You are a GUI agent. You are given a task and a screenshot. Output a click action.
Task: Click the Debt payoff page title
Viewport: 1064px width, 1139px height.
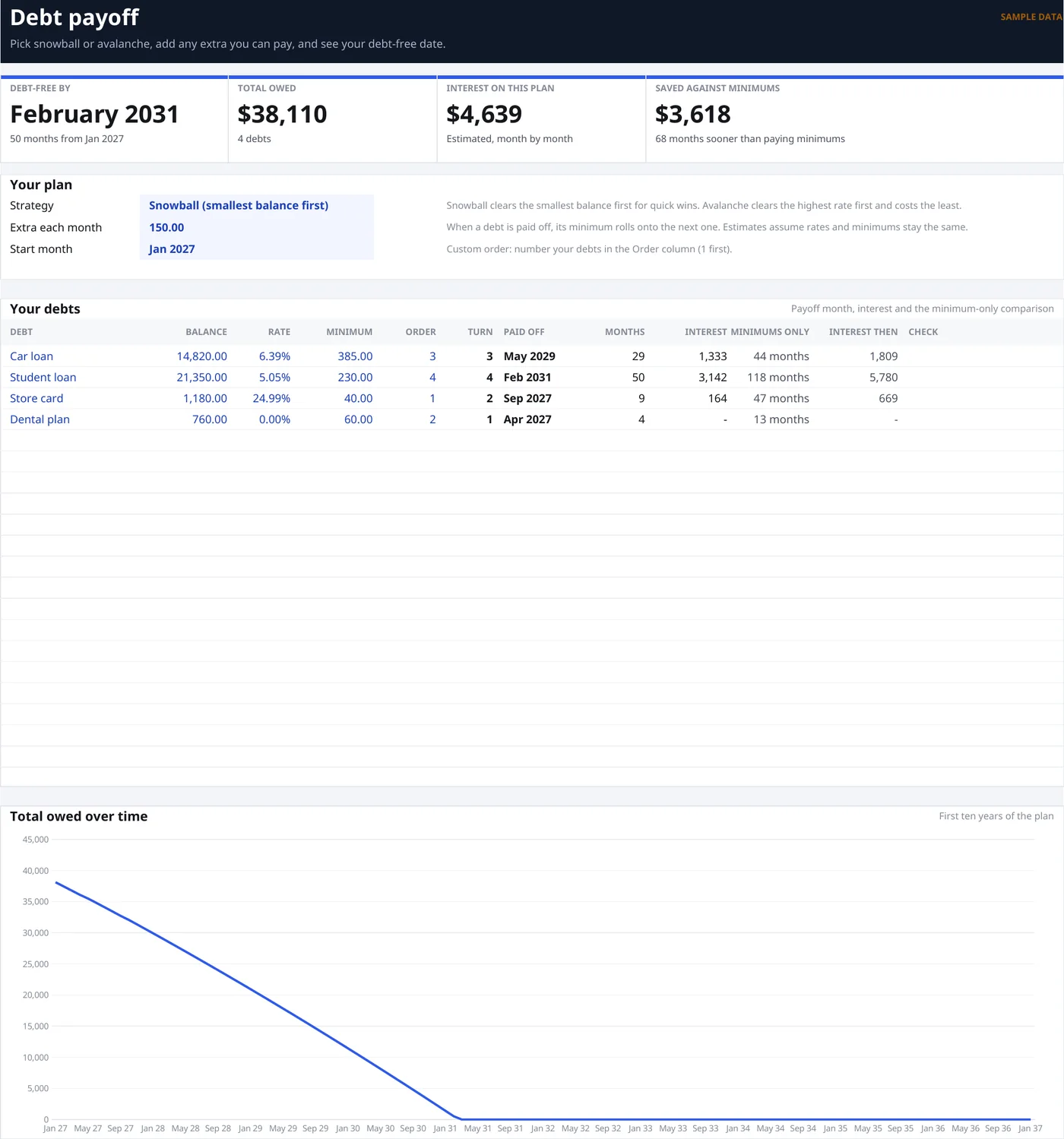point(74,17)
